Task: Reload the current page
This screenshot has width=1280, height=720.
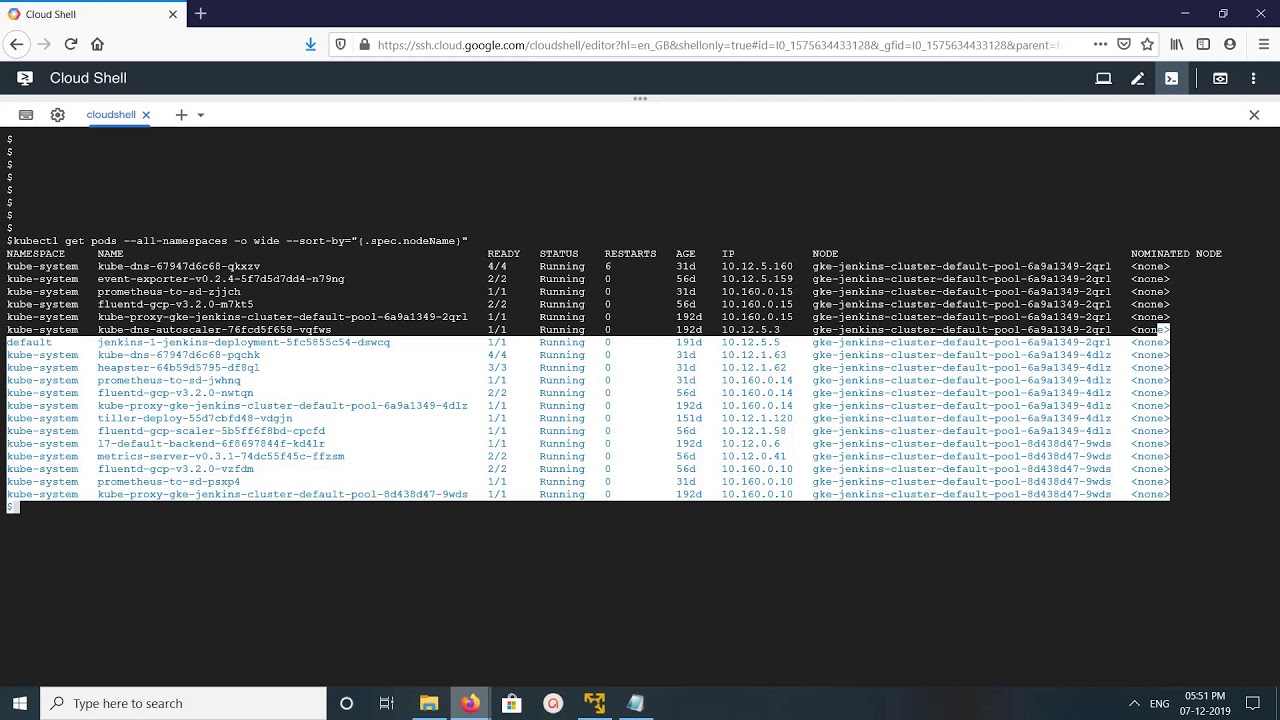Action: click(70, 44)
